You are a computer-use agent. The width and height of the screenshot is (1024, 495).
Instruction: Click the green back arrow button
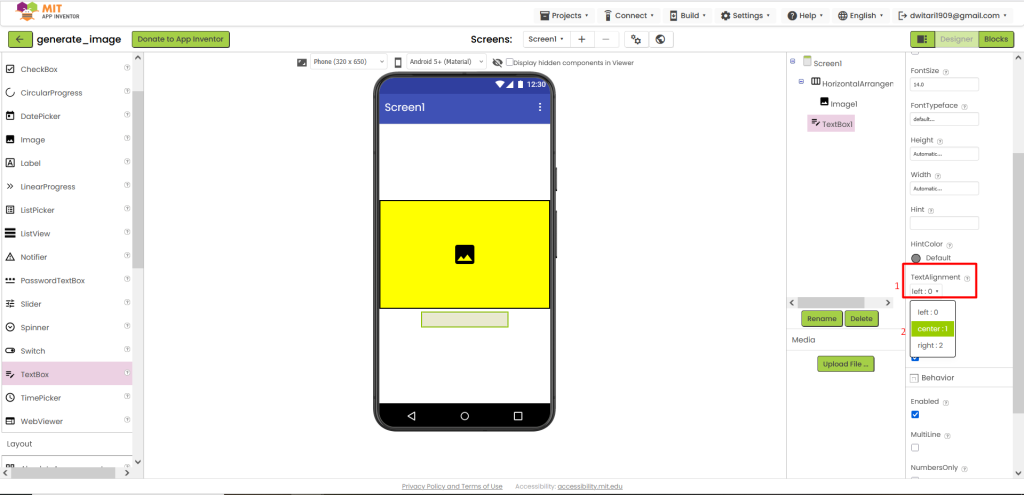pyautogui.click(x=20, y=39)
